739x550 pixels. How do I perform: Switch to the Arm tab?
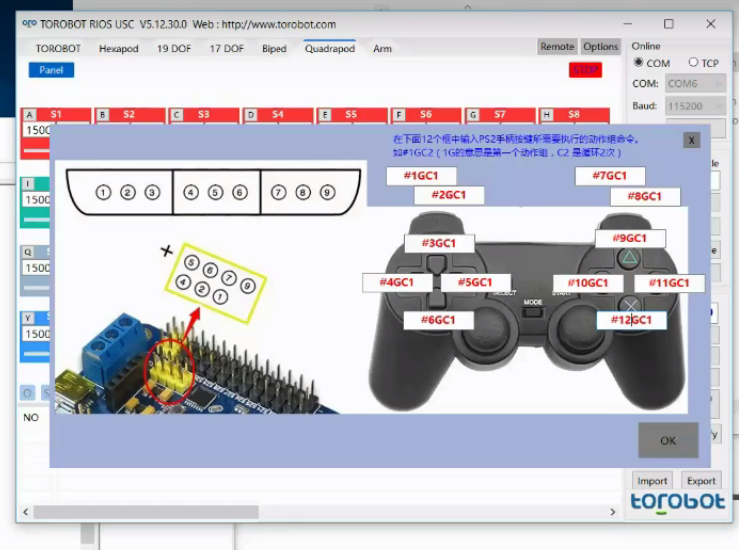382,49
